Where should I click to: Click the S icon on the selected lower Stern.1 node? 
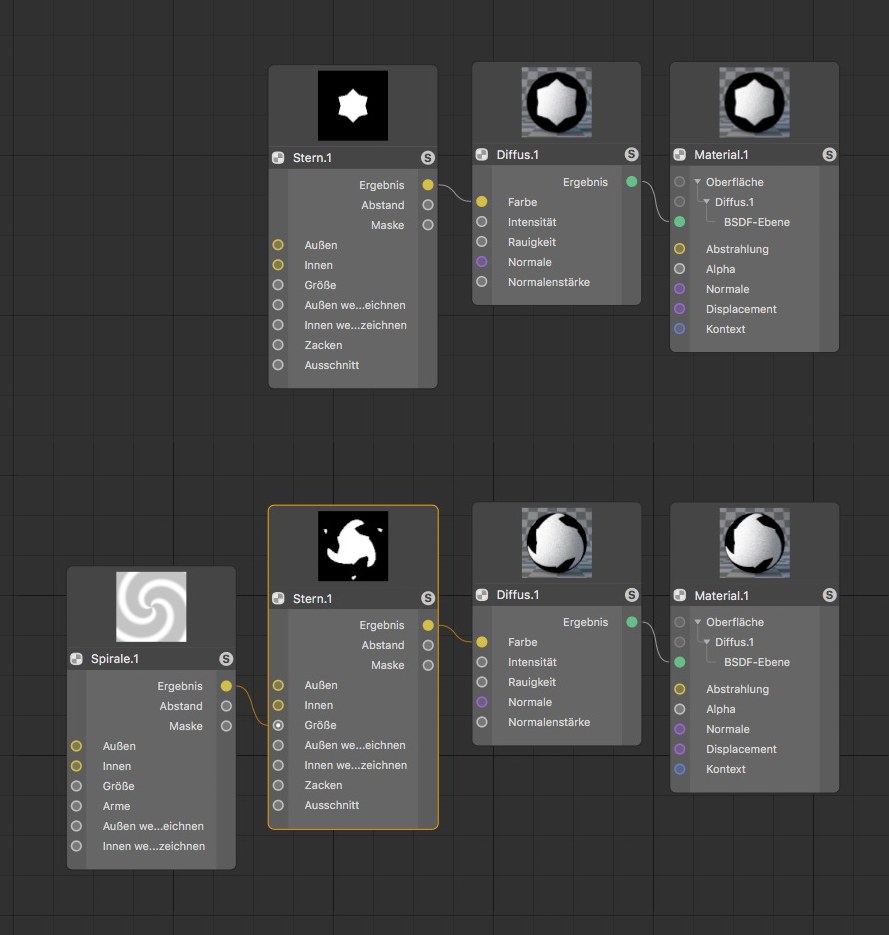tap(428, 598)
